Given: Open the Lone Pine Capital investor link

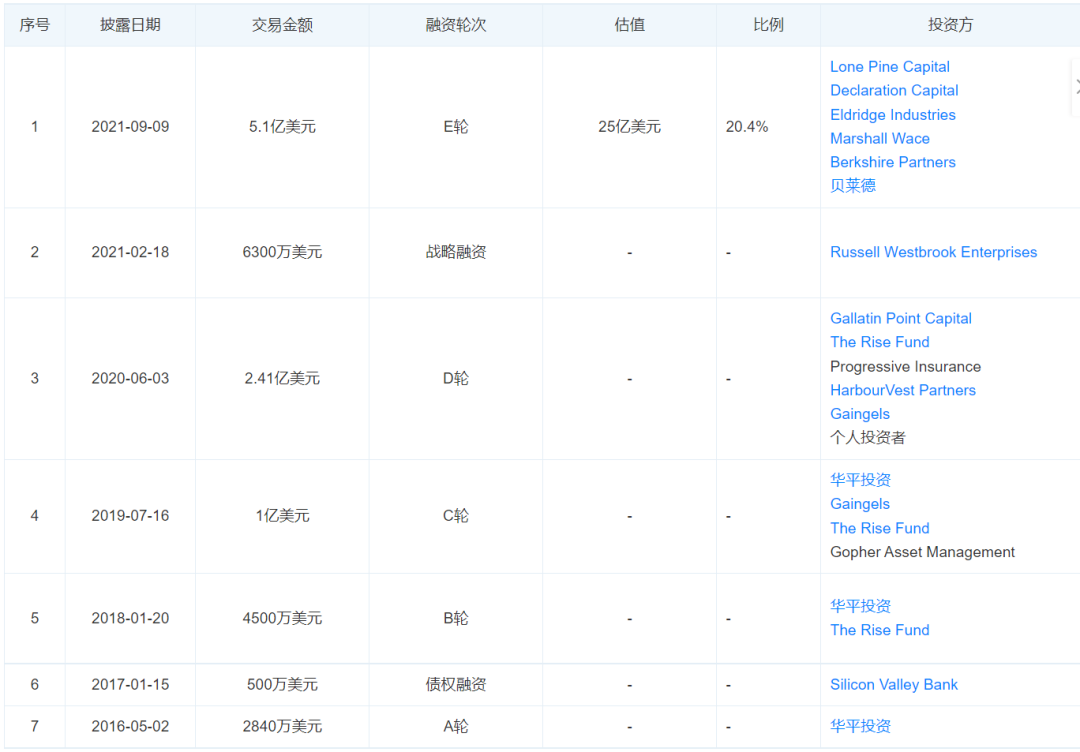Looking at the screenshot, I should point(889,67).
